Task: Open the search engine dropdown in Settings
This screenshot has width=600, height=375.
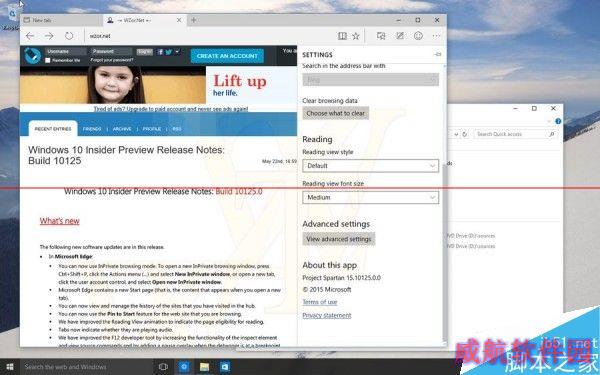Action: tap(370, 80)
